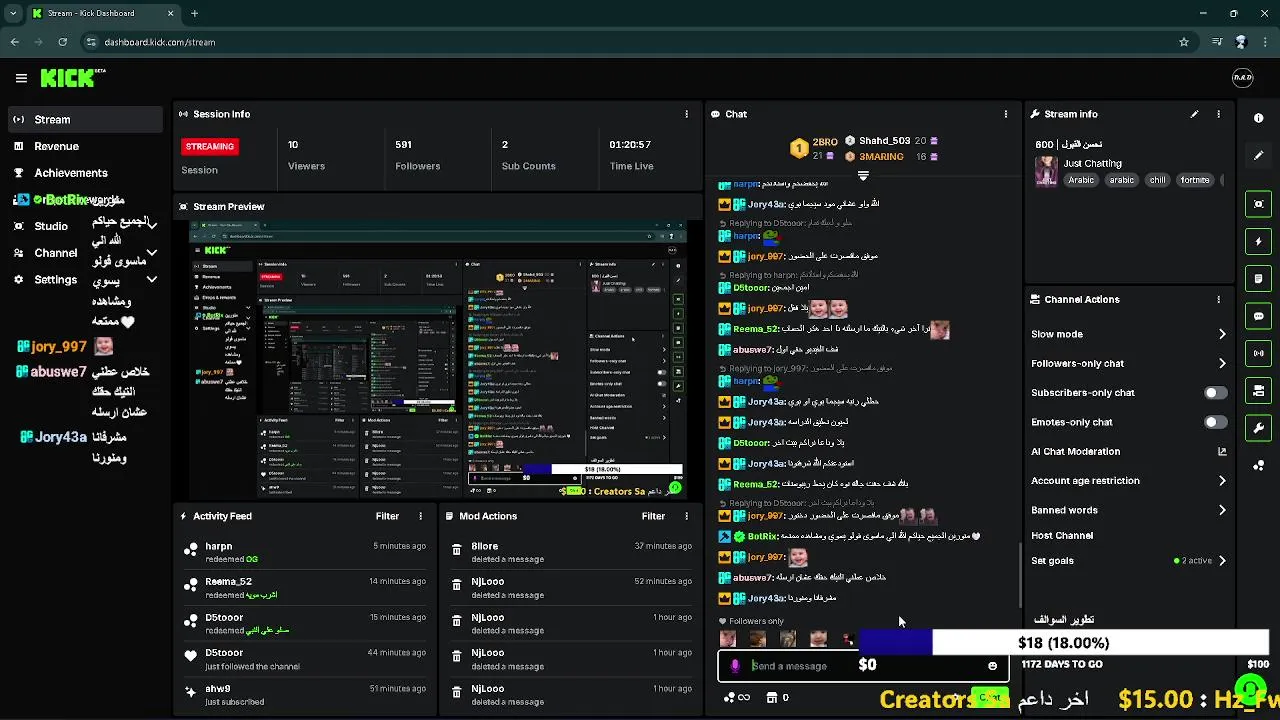Viewport: 1280px width, 720px height.
Task: Click Reema_52 entry in Activity Feed
Action: click(305, 588)
